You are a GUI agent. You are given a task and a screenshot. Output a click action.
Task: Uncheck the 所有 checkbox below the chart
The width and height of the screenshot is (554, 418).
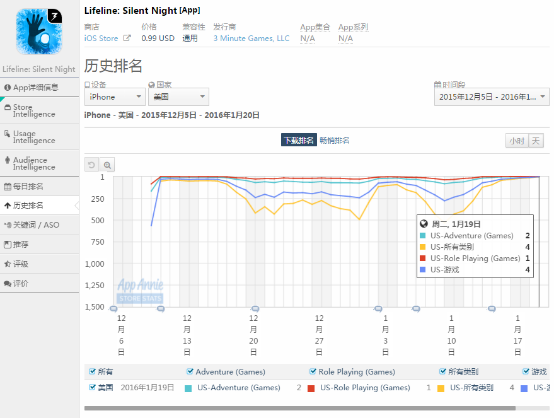(x=92, y=371)
